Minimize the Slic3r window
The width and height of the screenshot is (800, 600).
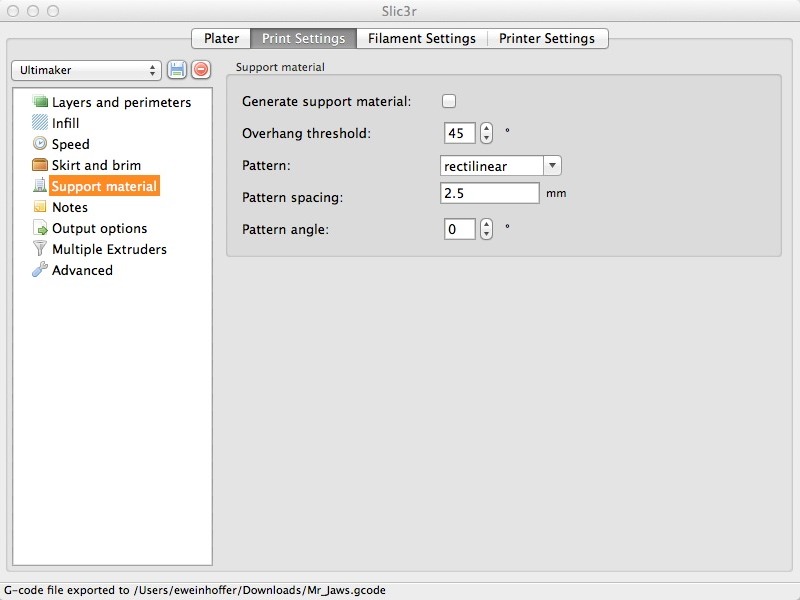coord(33,11)
